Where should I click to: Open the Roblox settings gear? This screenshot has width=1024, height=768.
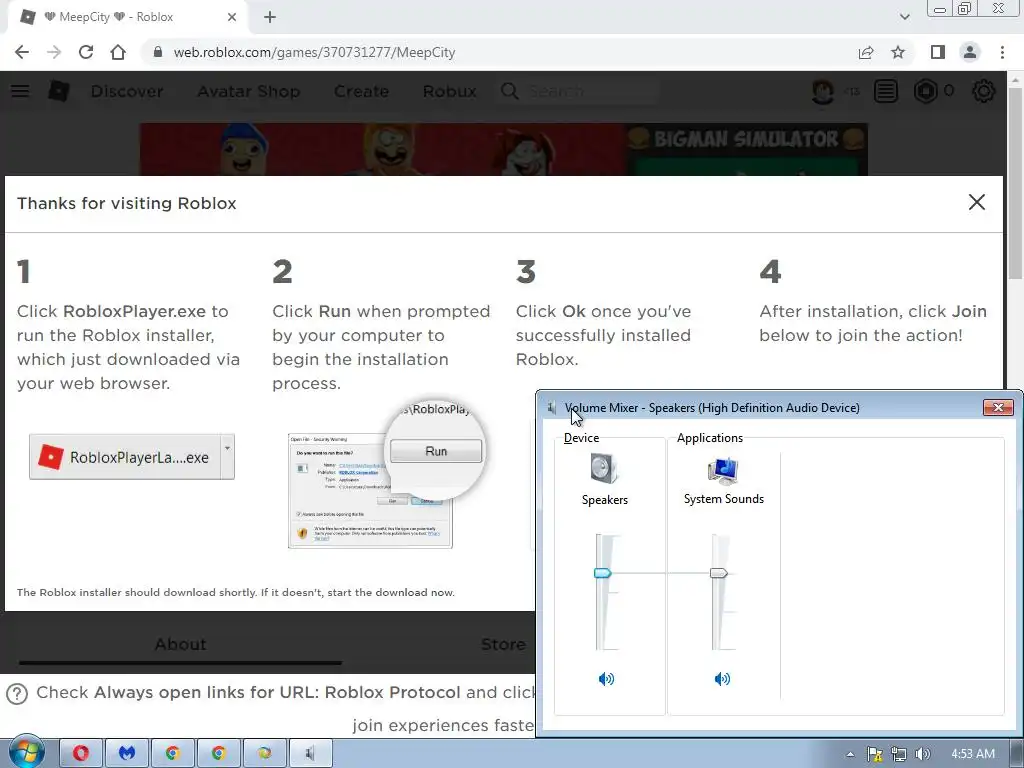(984, 91)
